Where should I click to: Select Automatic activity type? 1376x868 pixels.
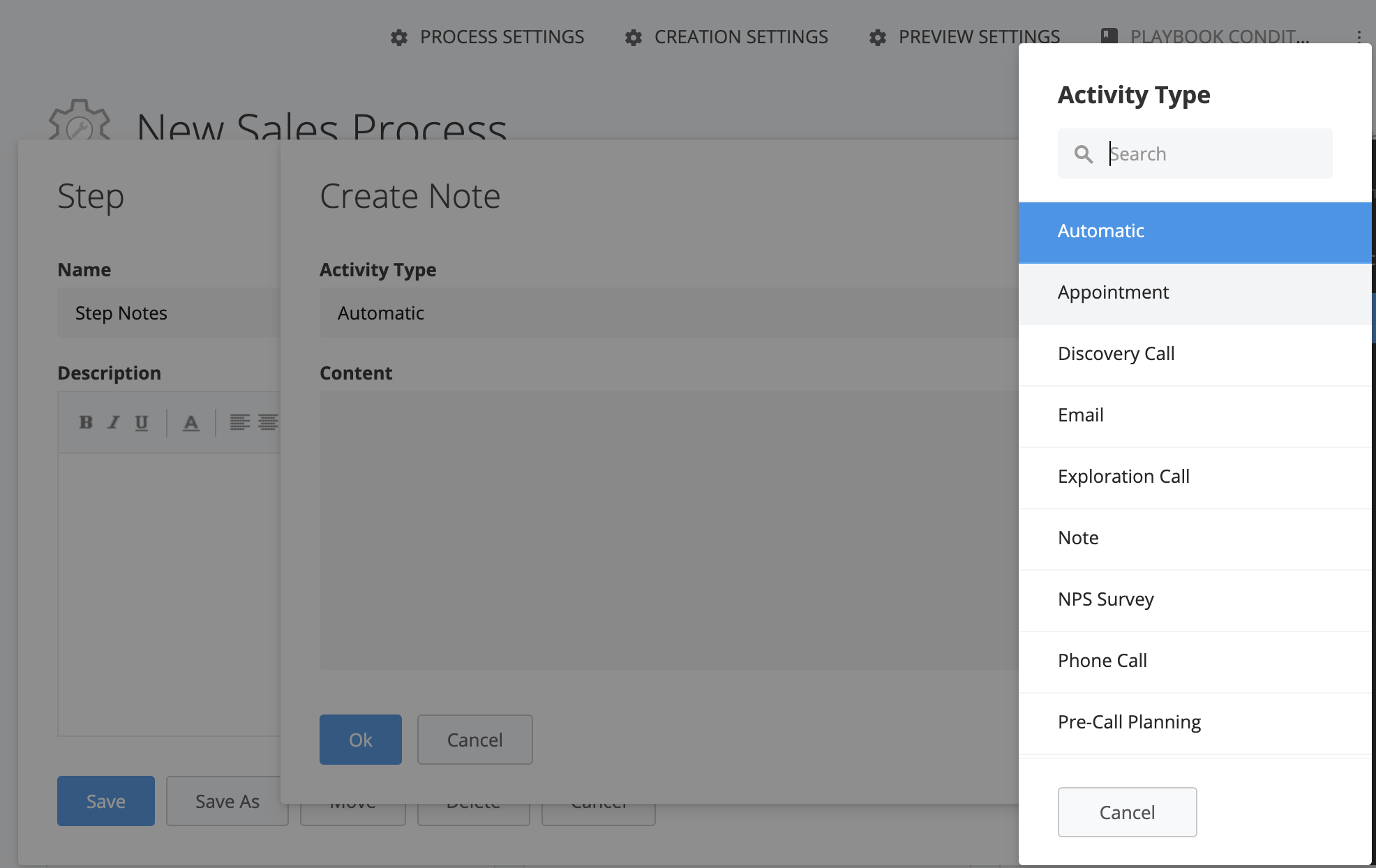tap(1195, 232)
